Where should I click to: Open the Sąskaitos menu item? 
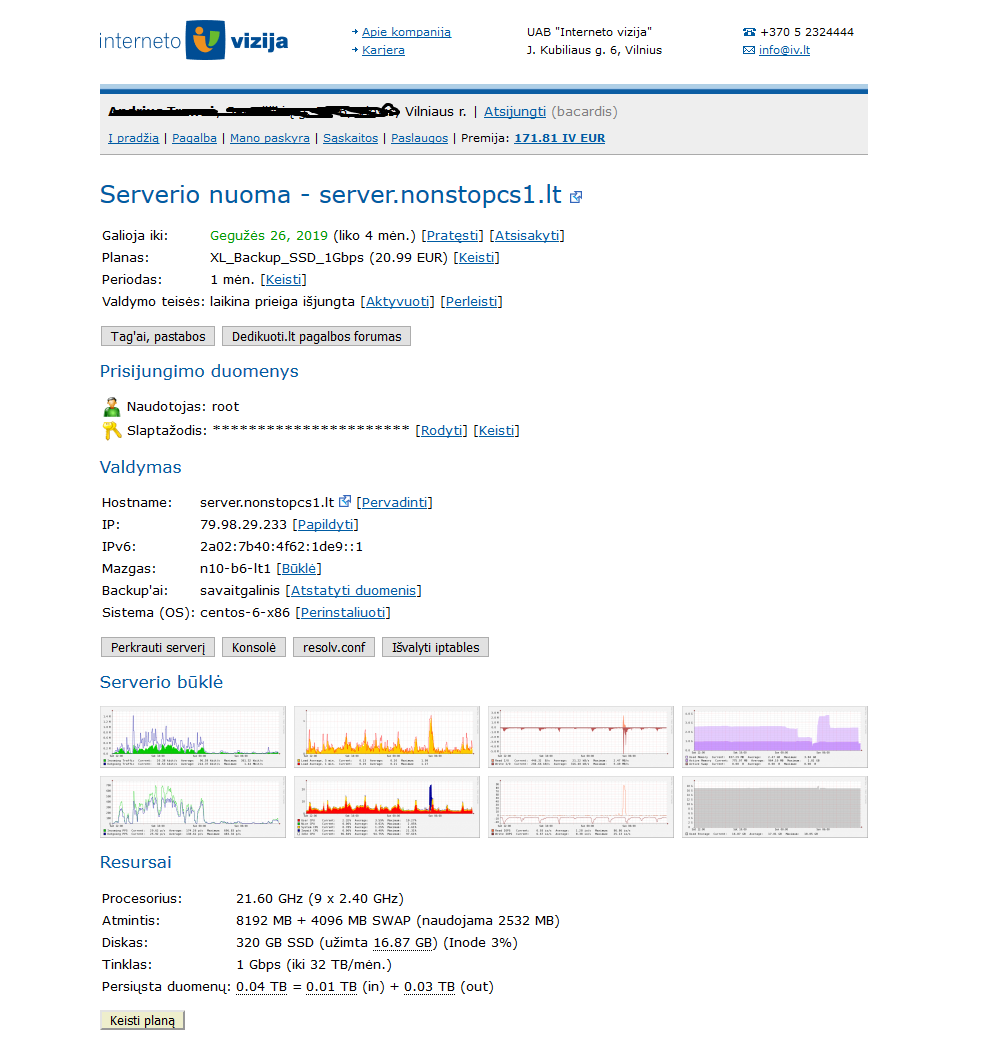350,138
